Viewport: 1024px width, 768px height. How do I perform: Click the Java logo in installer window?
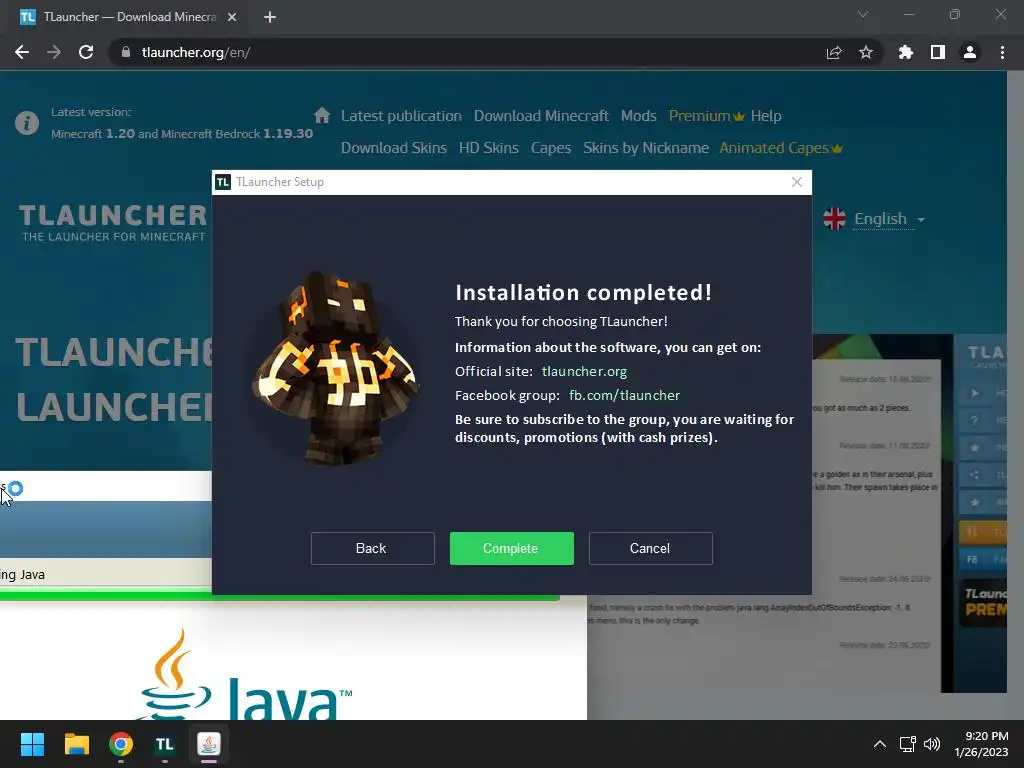(247, 675)
